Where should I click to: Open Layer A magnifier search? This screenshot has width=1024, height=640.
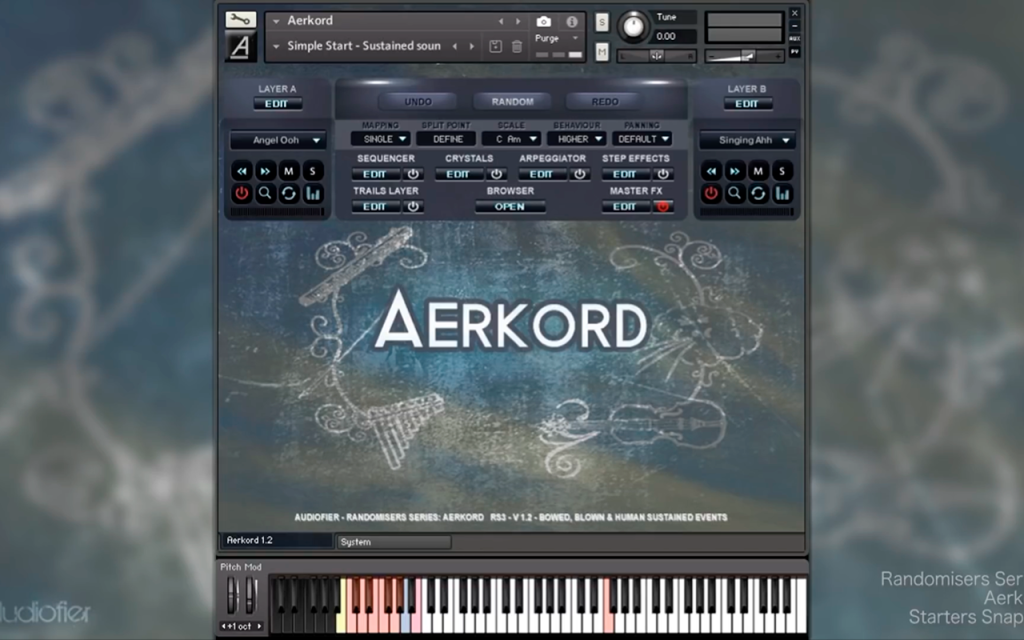265,193
